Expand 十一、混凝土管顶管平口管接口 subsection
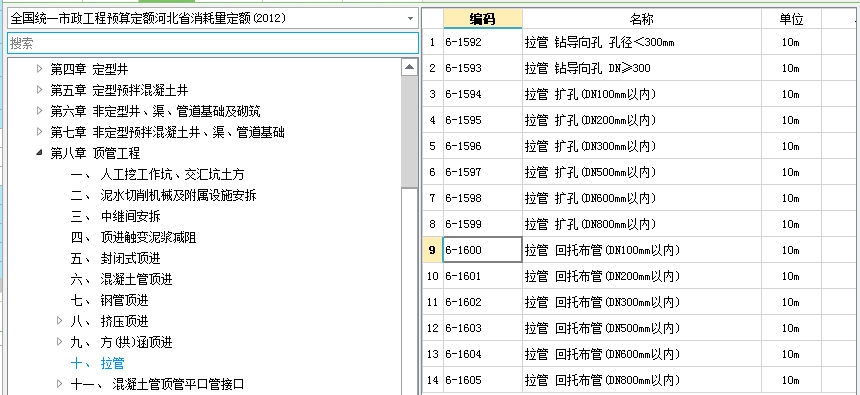 pos(60,383)
